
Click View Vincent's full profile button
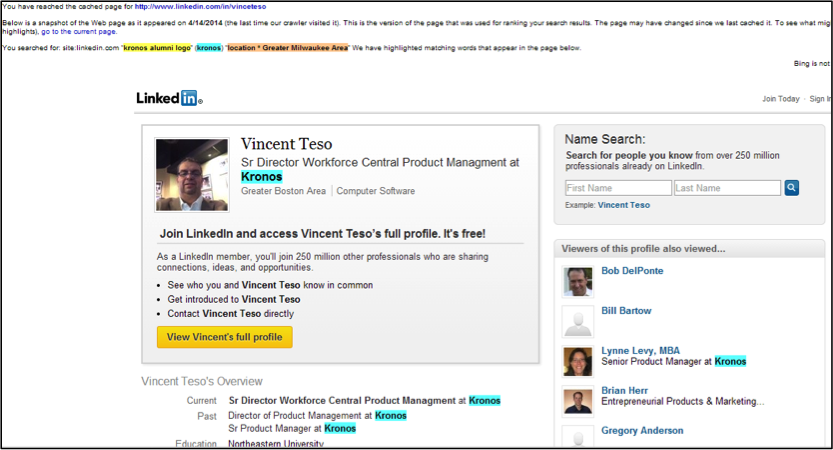tap(225, 337)
